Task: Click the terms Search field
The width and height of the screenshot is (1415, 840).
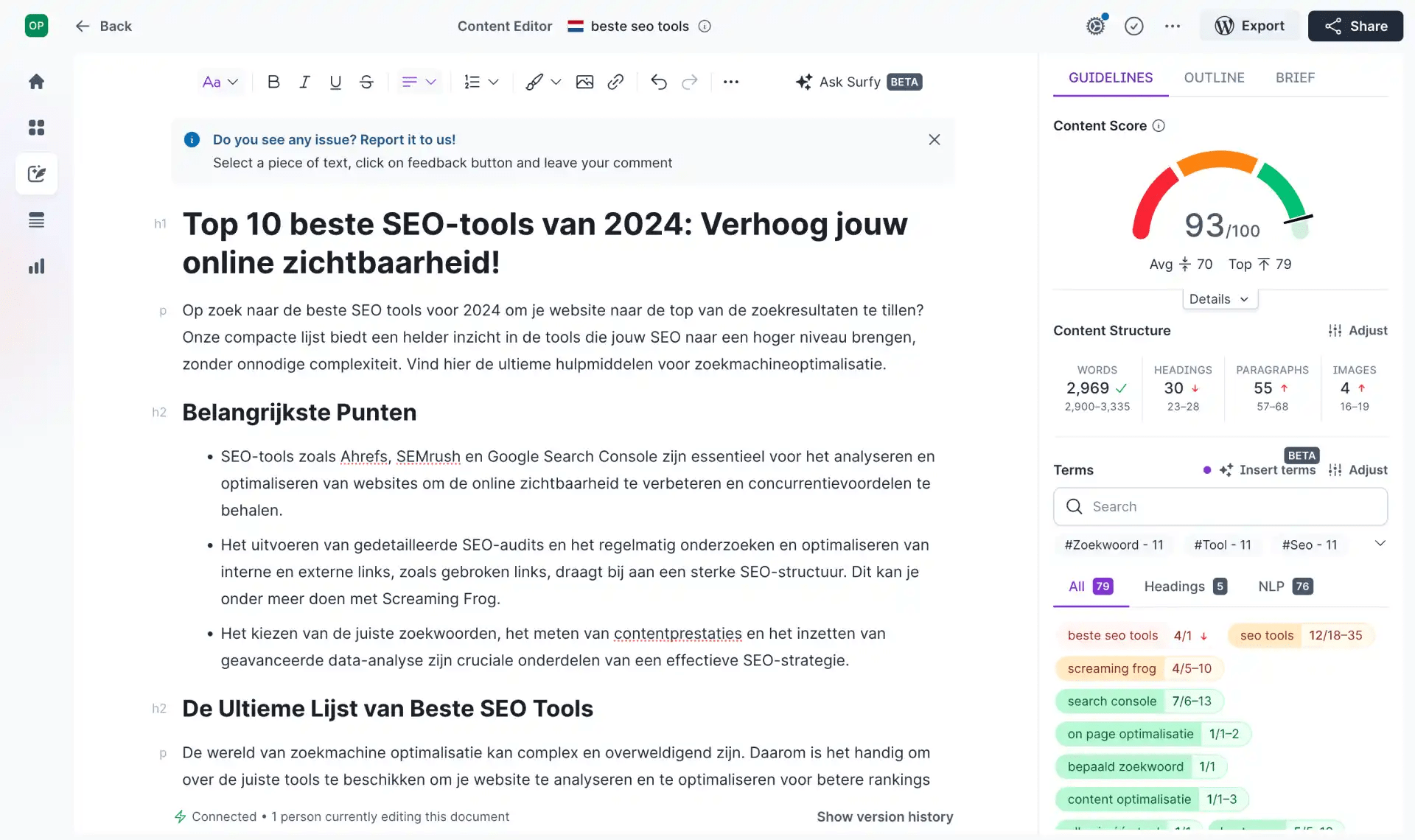Action: coord(1220,506)
